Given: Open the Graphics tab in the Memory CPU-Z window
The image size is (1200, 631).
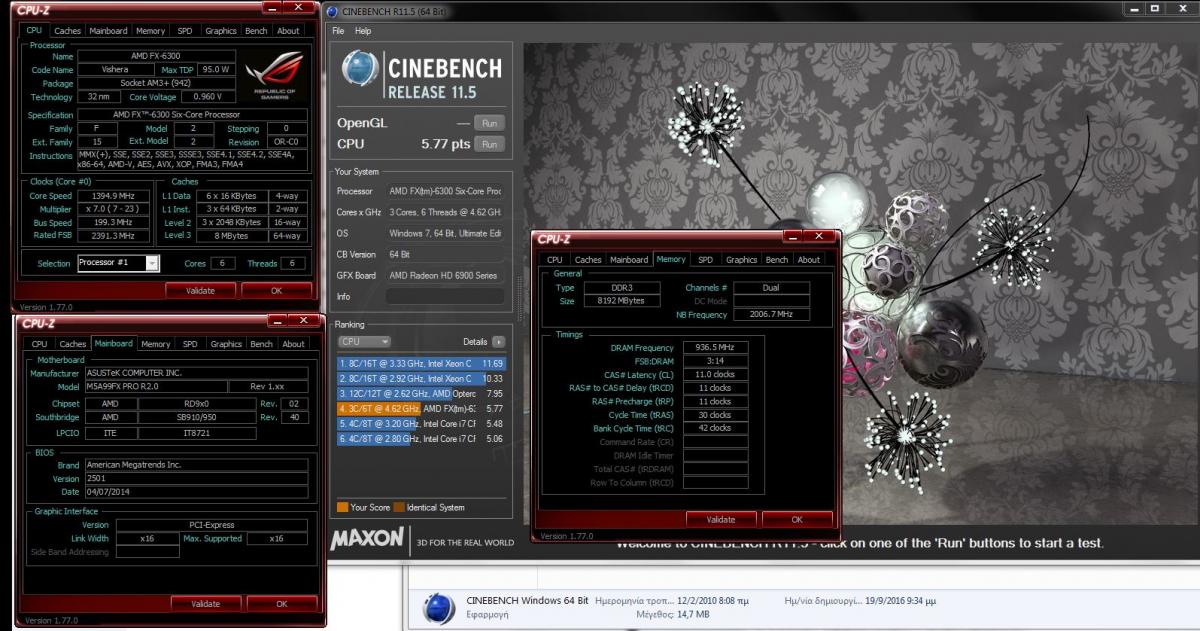Looking at the screenshot, I should [x=741, y=260].
